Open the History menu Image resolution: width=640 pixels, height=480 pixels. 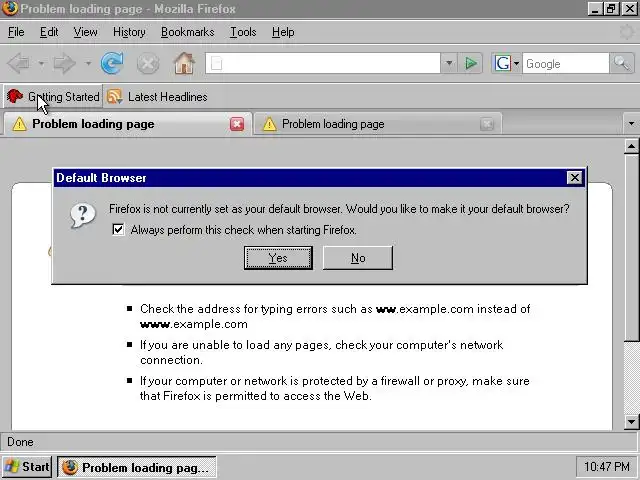pyautogui.click(x=129, y=32)
